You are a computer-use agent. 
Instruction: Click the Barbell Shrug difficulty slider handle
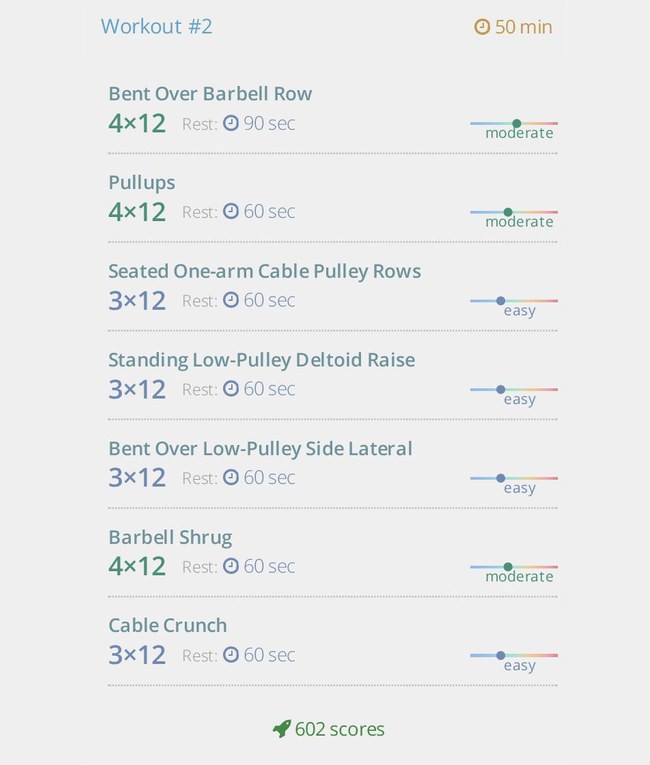click(508, 567)
